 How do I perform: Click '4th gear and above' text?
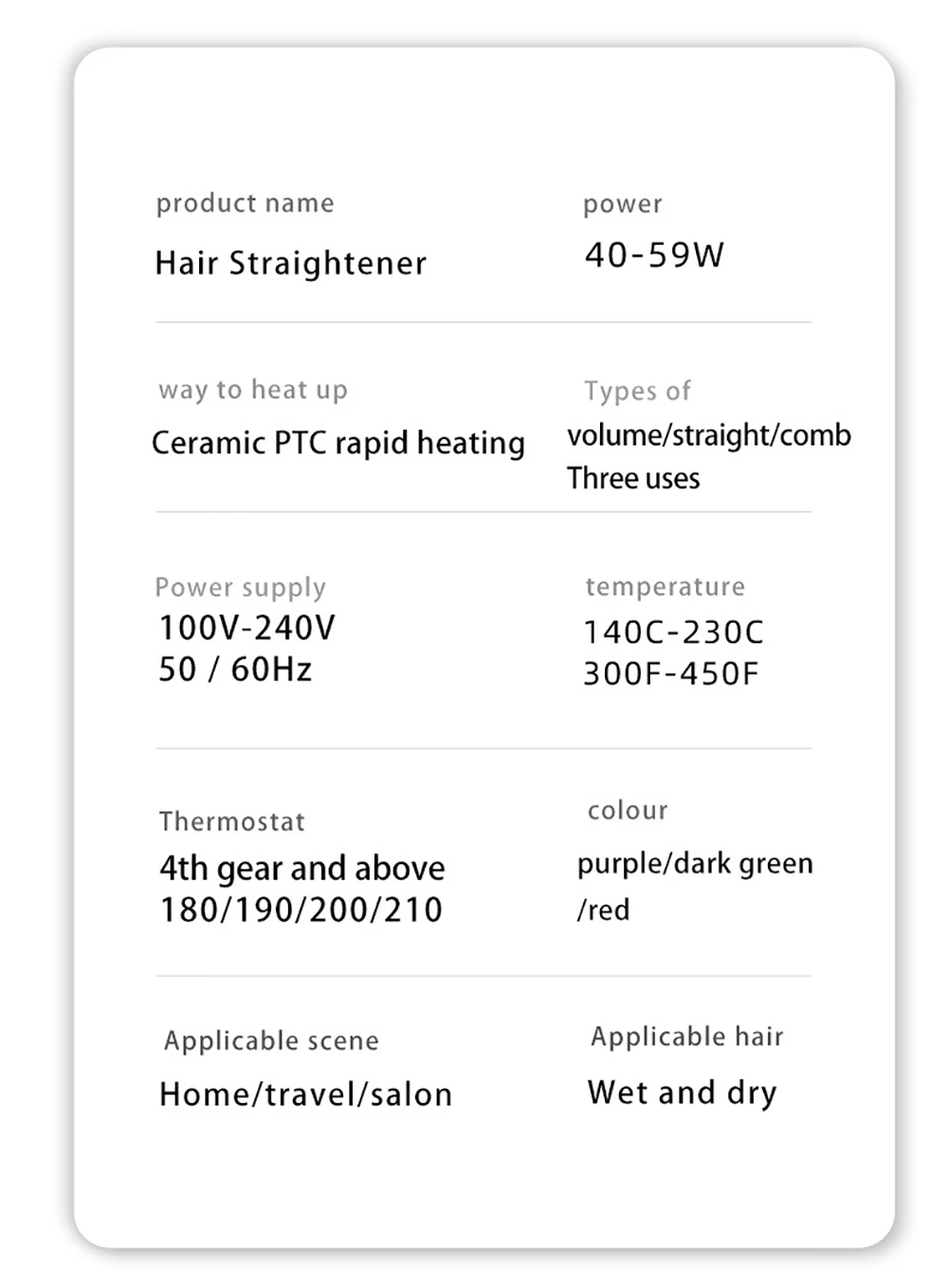pos(302,869)
